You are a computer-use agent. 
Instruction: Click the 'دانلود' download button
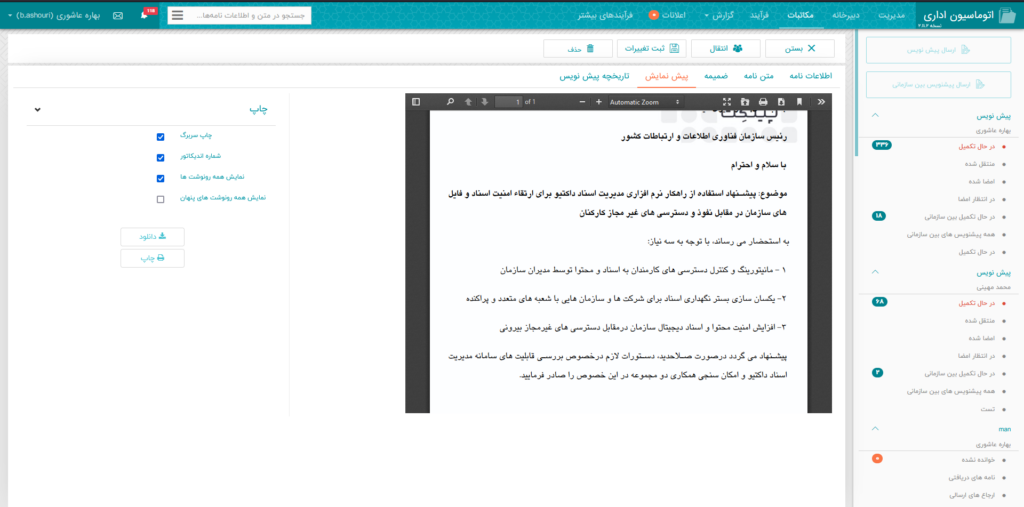[152, 237]
